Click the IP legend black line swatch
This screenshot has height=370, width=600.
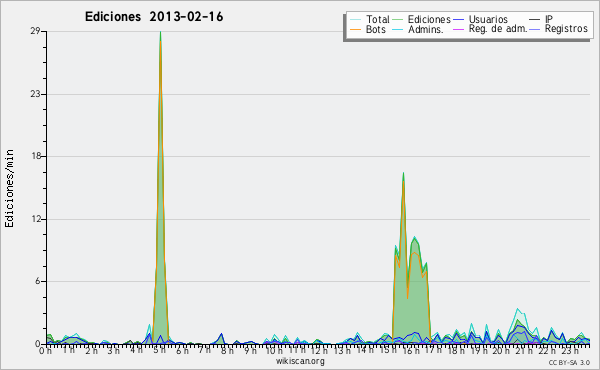[535, 20]
